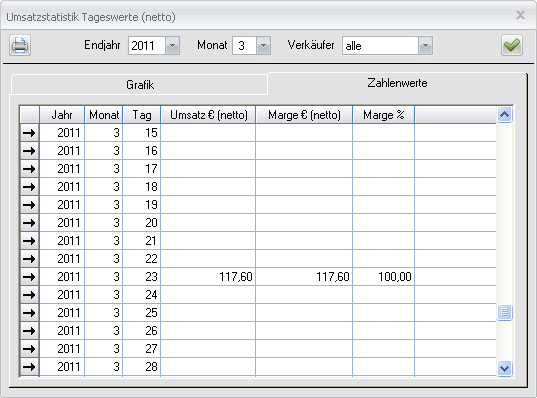Open the Monat dropdown arrow
Viewport: 537px width, 398px height.
click(x=263, y=46)
